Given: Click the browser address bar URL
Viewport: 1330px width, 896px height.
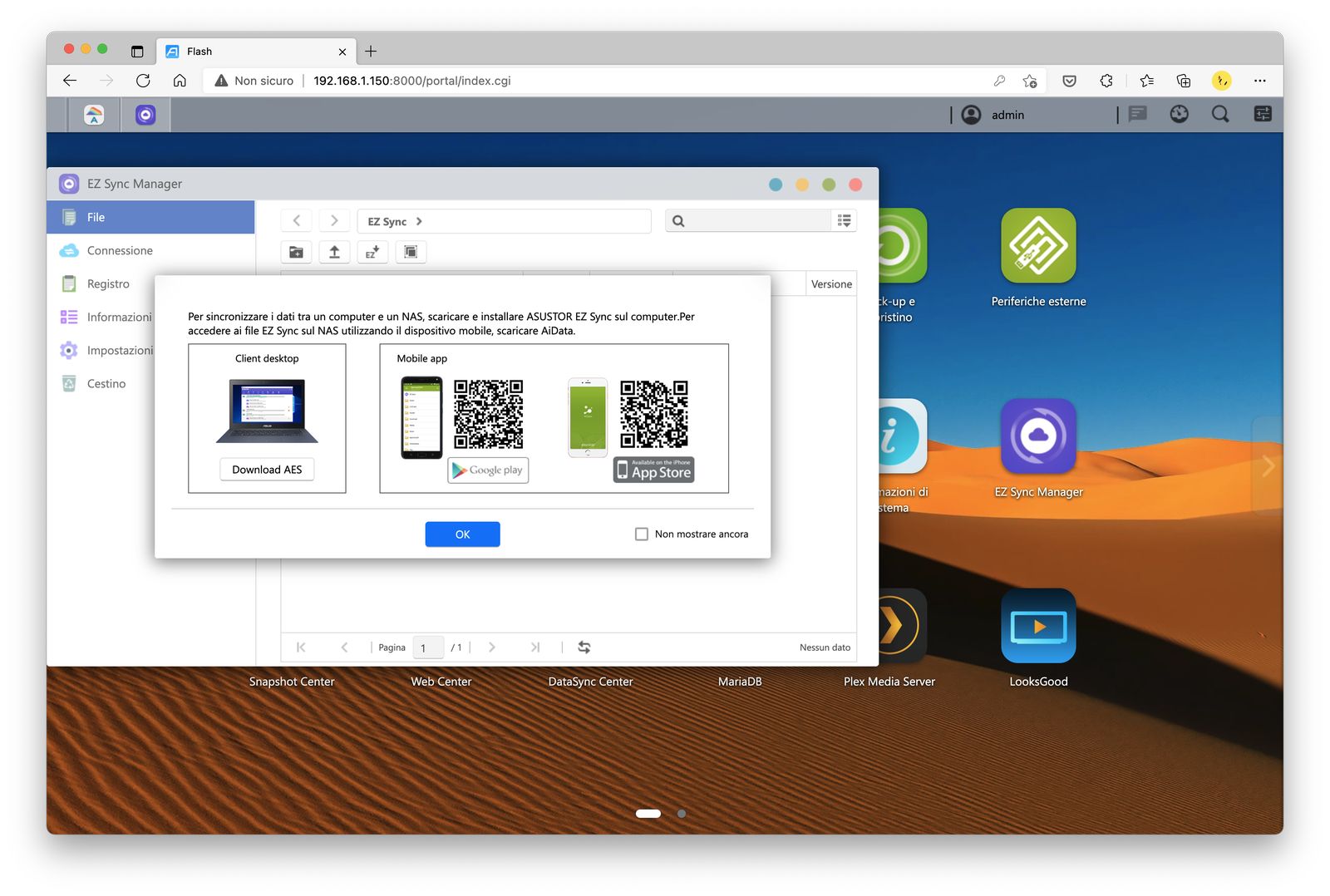Looking at the screenshot, I should tap(412, 81).
